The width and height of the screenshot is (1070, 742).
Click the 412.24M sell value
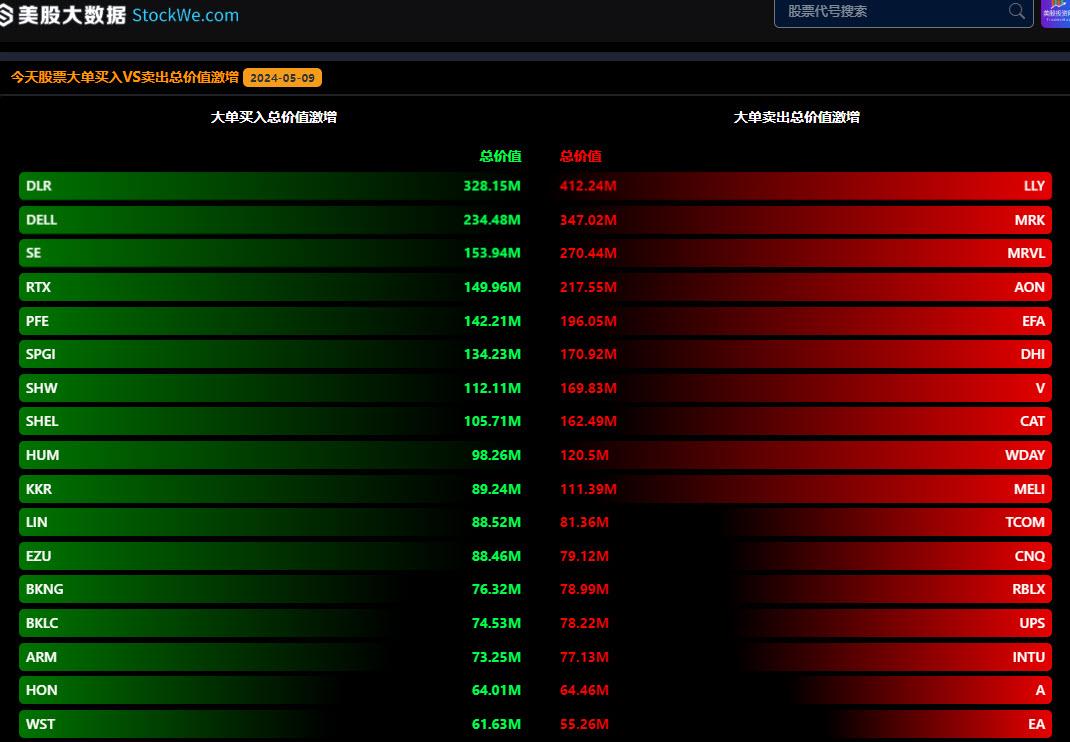(588, 186)
